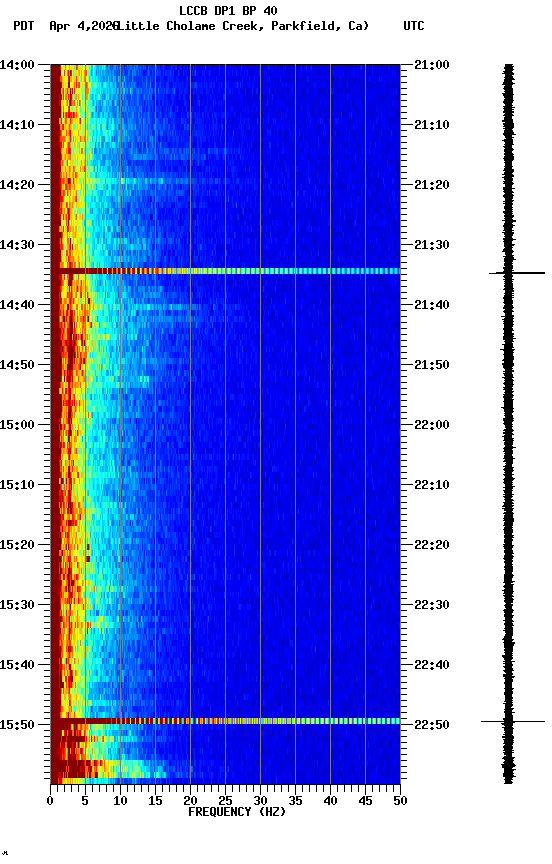The image size is (552, 864).
Task: Click the UTC '22:20' time label
Action: pyautogui.click(x=432, y=545)
